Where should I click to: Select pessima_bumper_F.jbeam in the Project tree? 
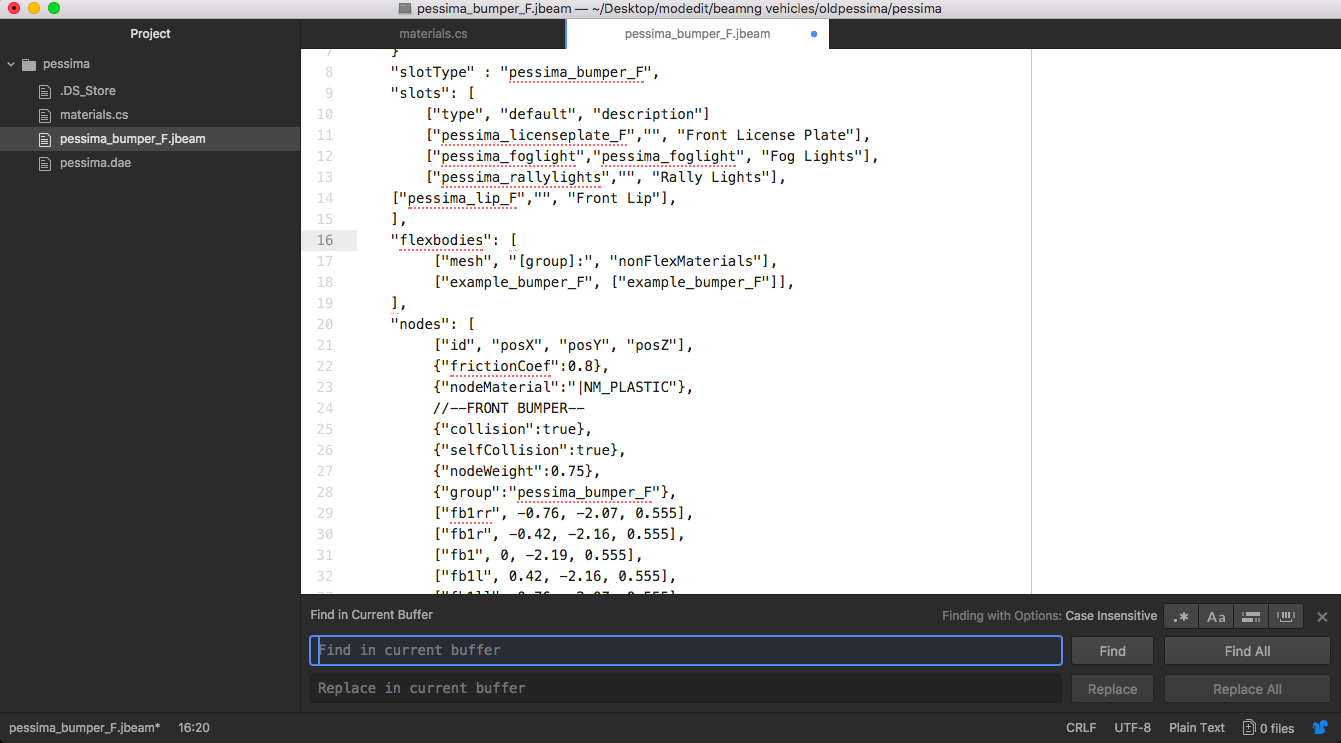(150, 139)
